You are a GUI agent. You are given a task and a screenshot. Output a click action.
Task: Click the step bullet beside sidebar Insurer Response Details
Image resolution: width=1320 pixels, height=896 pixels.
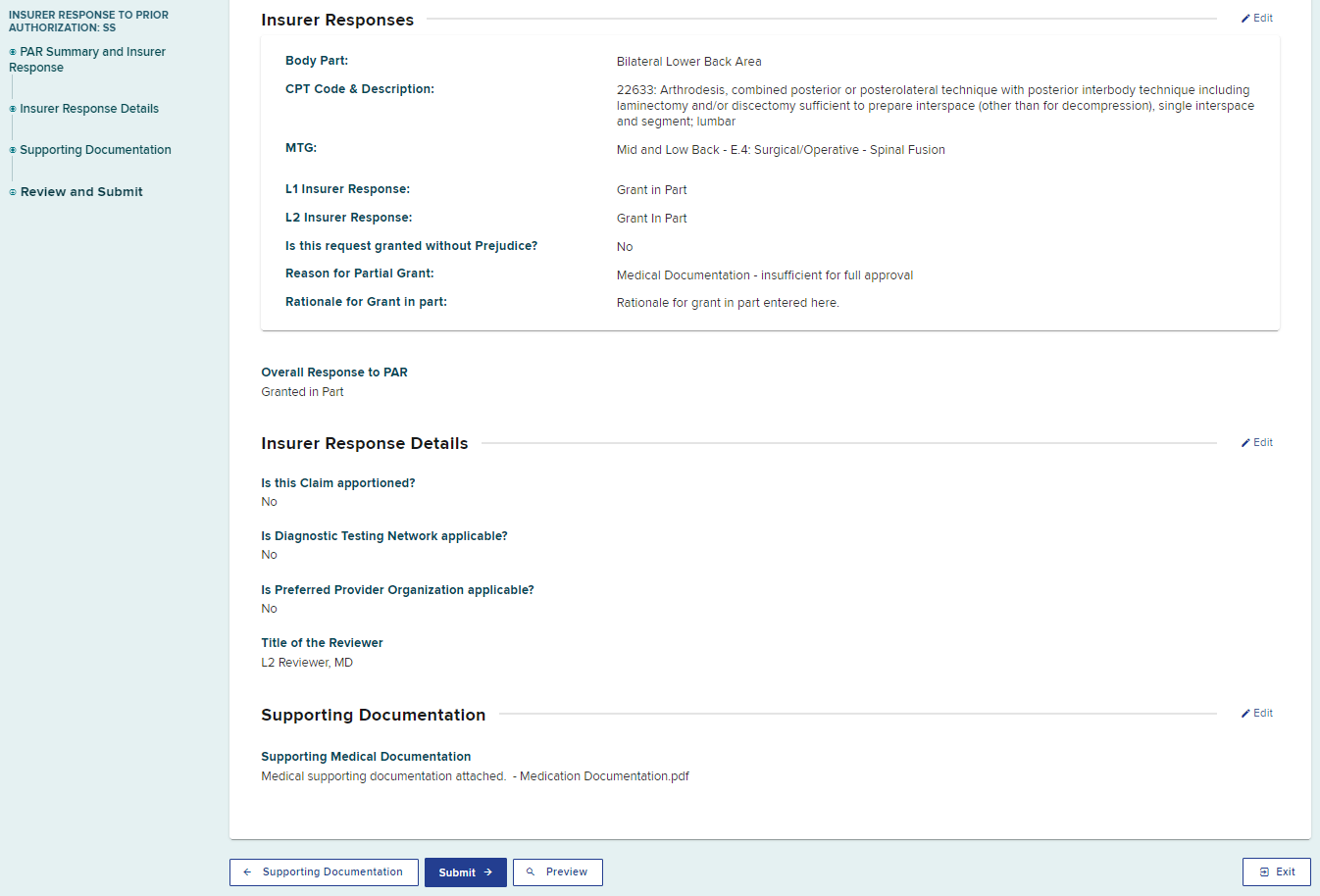coord(13,109)
